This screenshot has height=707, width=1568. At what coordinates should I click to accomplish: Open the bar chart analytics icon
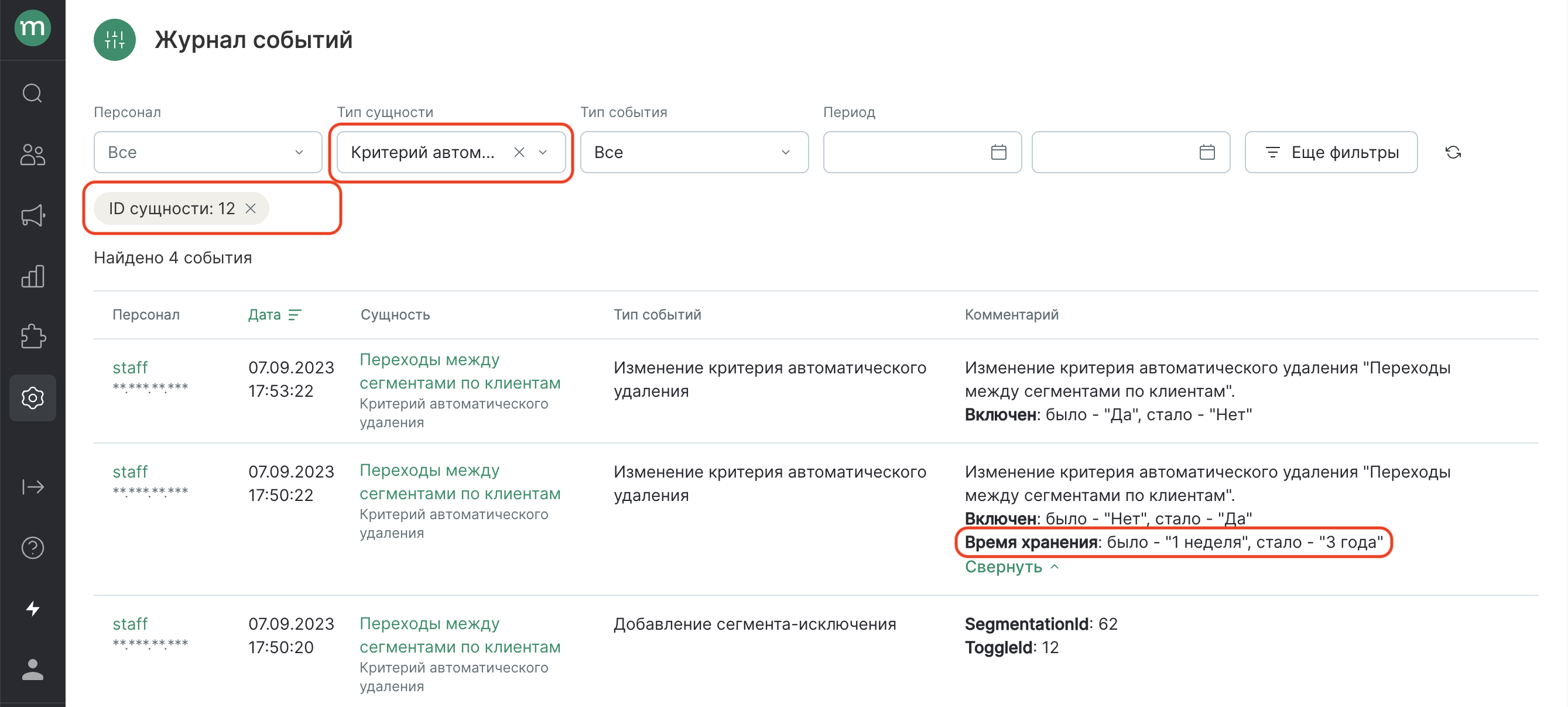[32, 276]
